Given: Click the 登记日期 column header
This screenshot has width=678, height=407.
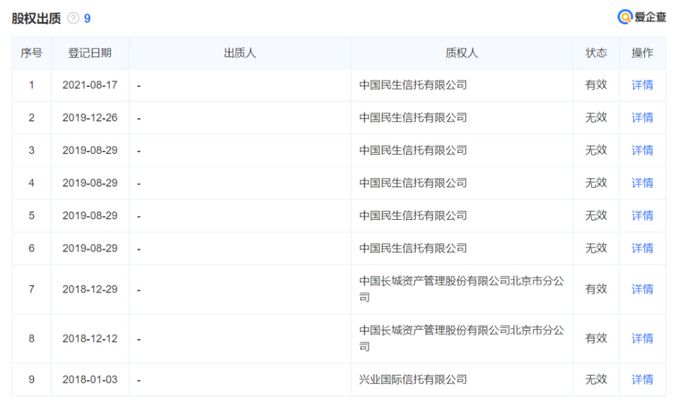Looking at the screenshot, I should pos(89,53).
